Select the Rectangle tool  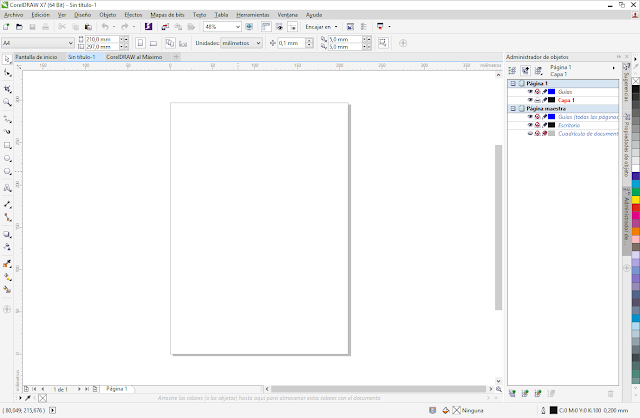(x=8, y=144)
